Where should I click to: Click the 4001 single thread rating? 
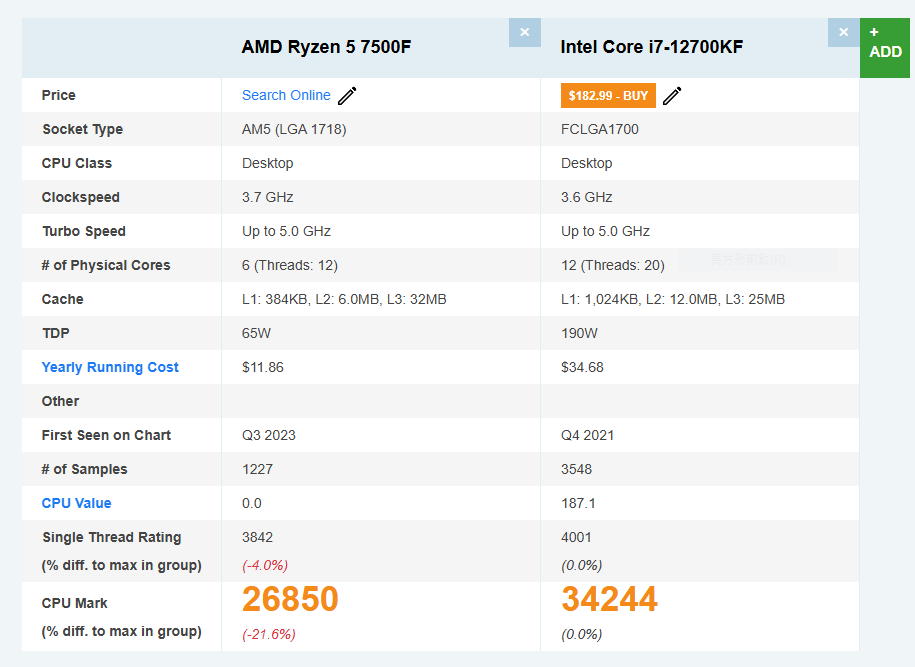576,537
